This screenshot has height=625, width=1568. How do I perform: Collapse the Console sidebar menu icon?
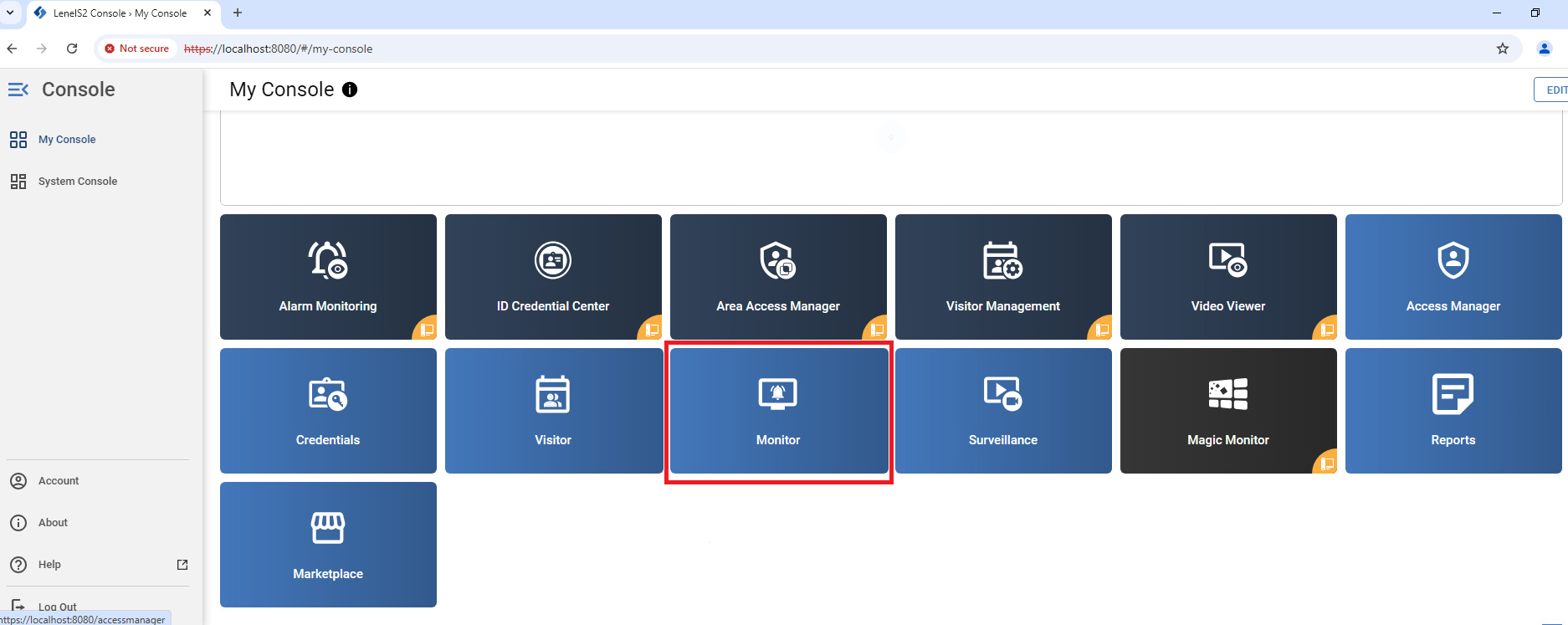click(18, 90)
